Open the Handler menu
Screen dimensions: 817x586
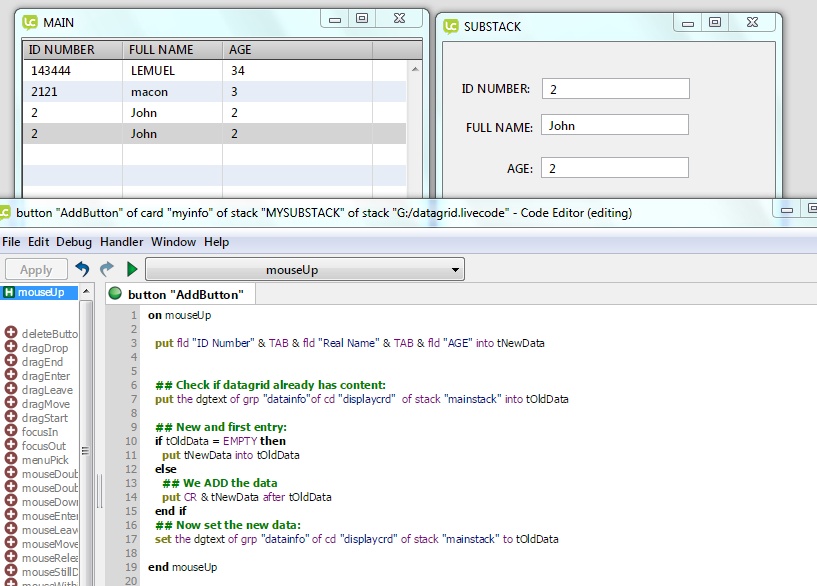[121, 242]
